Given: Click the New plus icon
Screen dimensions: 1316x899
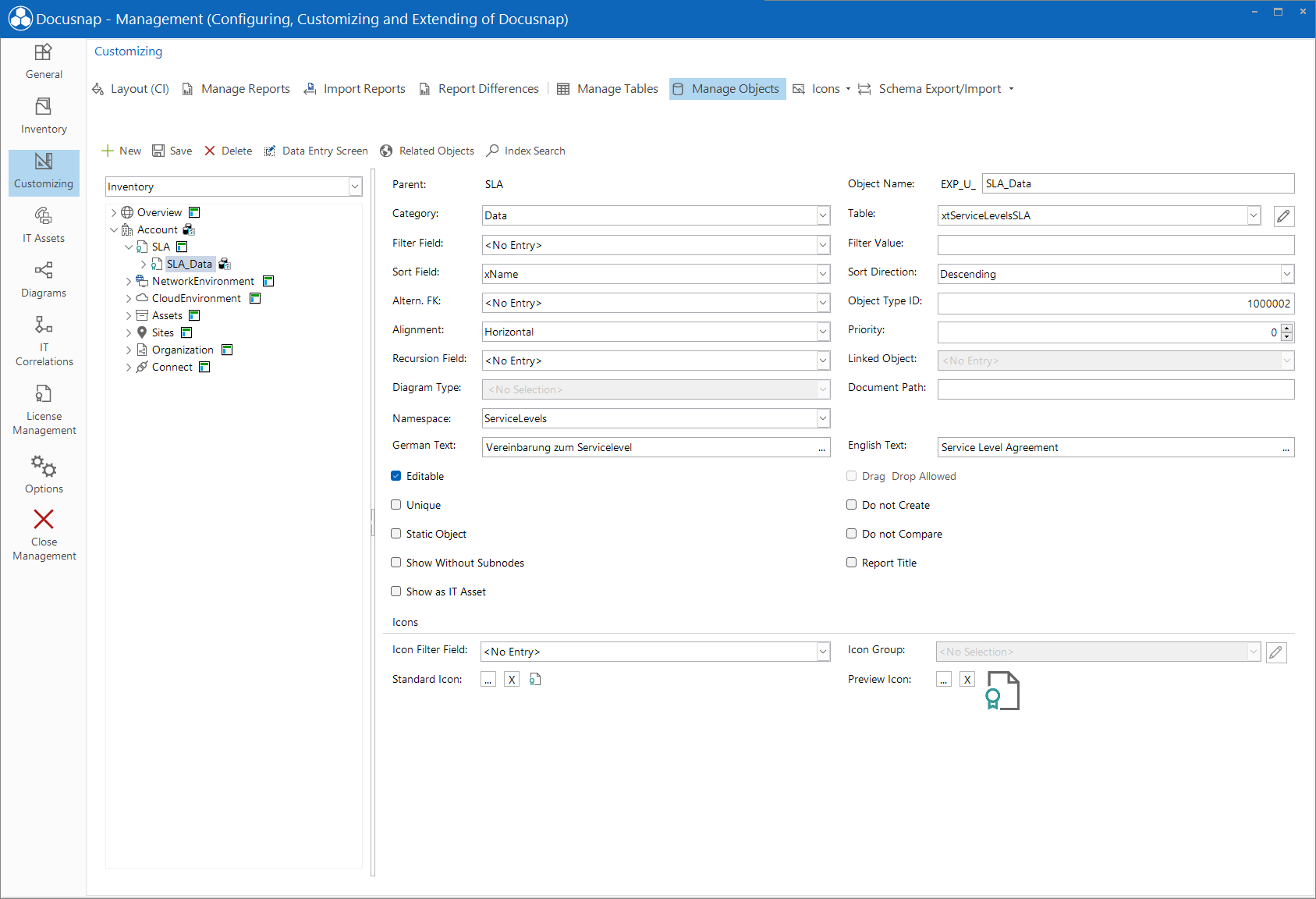Looking at the screenshot, I should (x=108, y=151).
